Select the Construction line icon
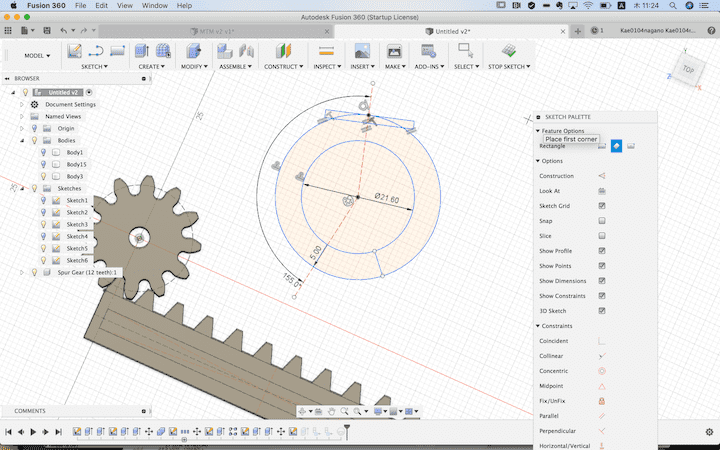This screenshot has width=720, height=450. coord(602,176)
